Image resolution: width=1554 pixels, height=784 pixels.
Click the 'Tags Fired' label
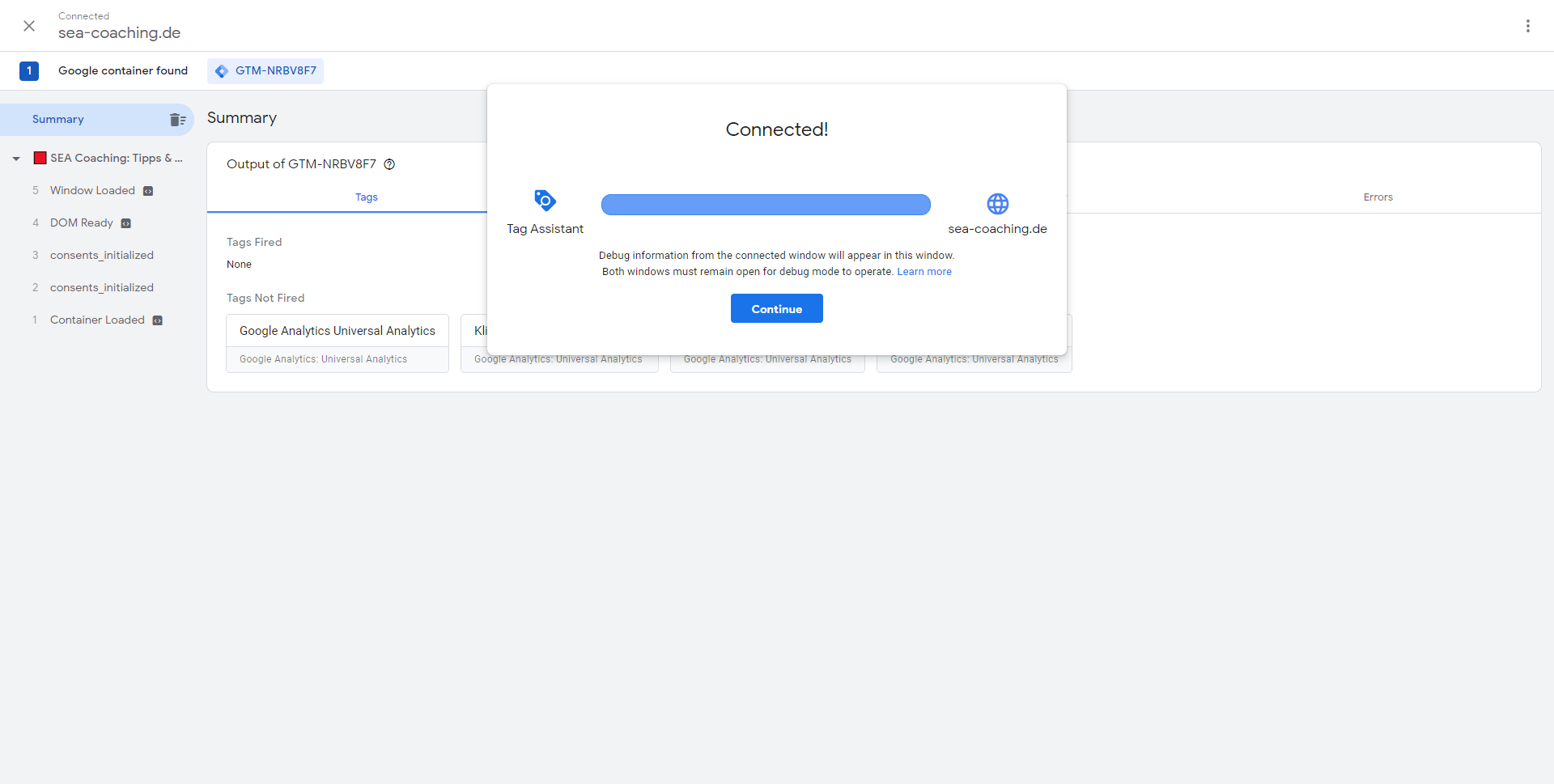[x=254, y=243]
